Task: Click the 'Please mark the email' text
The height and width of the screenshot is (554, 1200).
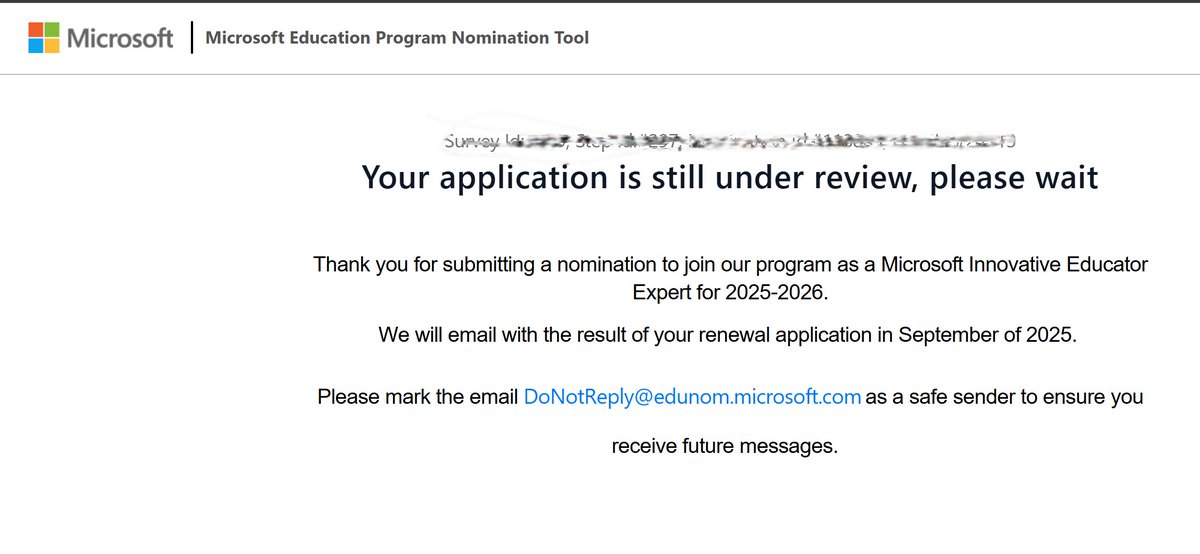Action: pyautogui.click(x=418, y=397)
